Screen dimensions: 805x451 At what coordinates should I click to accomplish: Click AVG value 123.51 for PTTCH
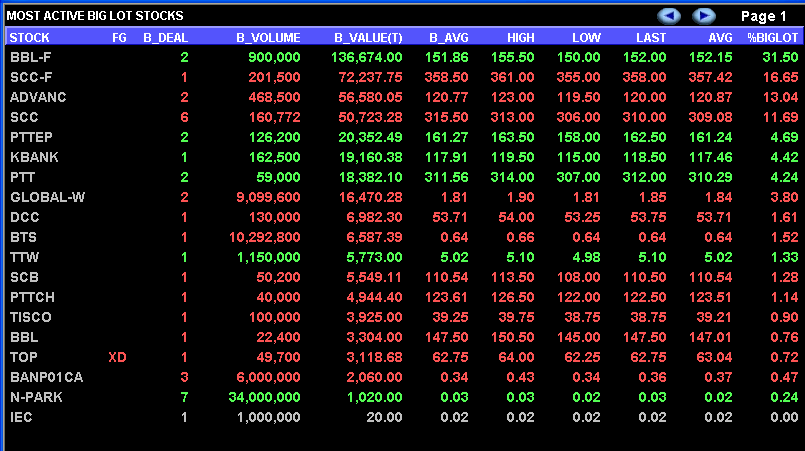[710, 297]
